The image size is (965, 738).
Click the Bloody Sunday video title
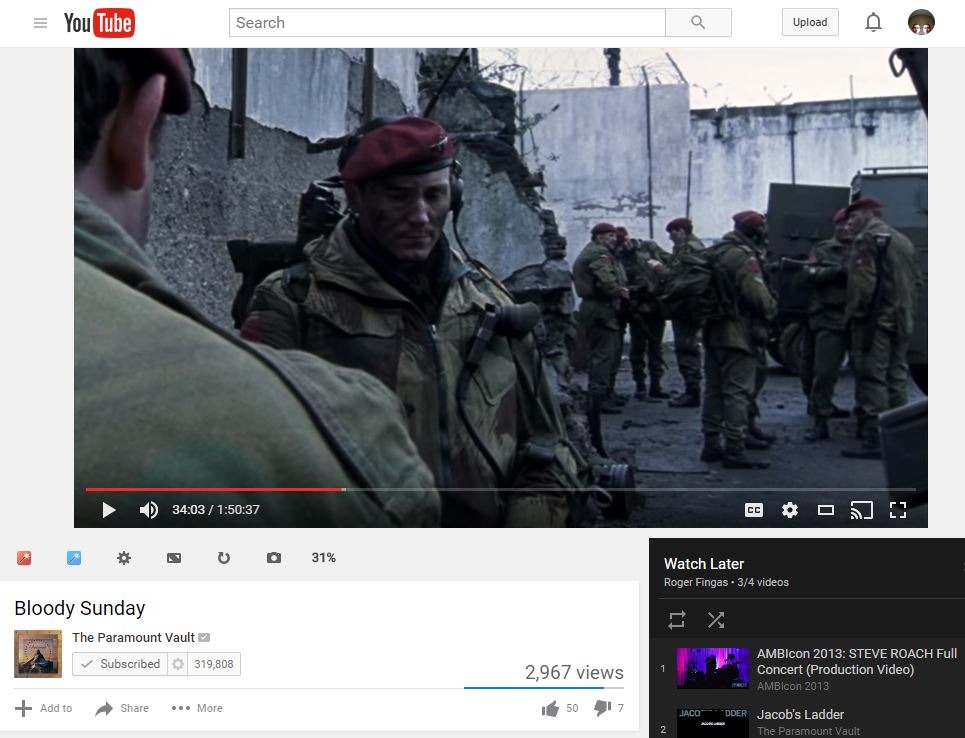(x=79, y=608)
